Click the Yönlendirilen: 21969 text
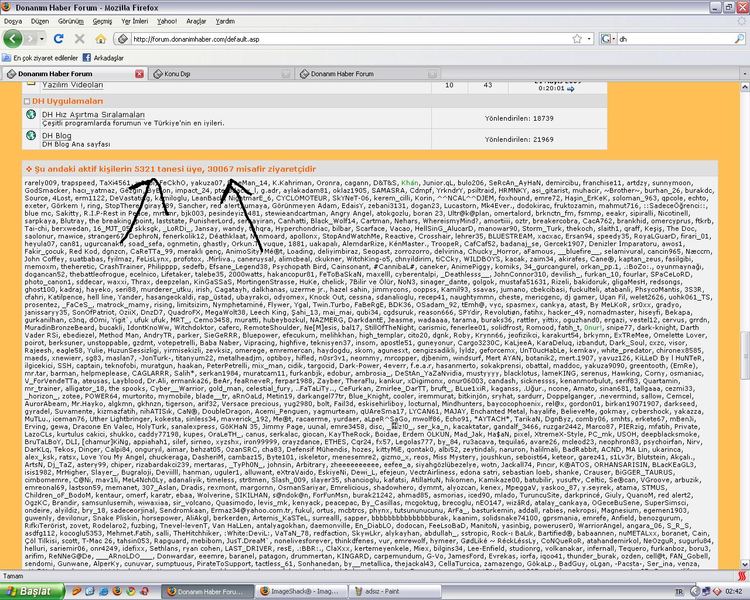Screen dimensions: 750x600 (x=519, y=139)
